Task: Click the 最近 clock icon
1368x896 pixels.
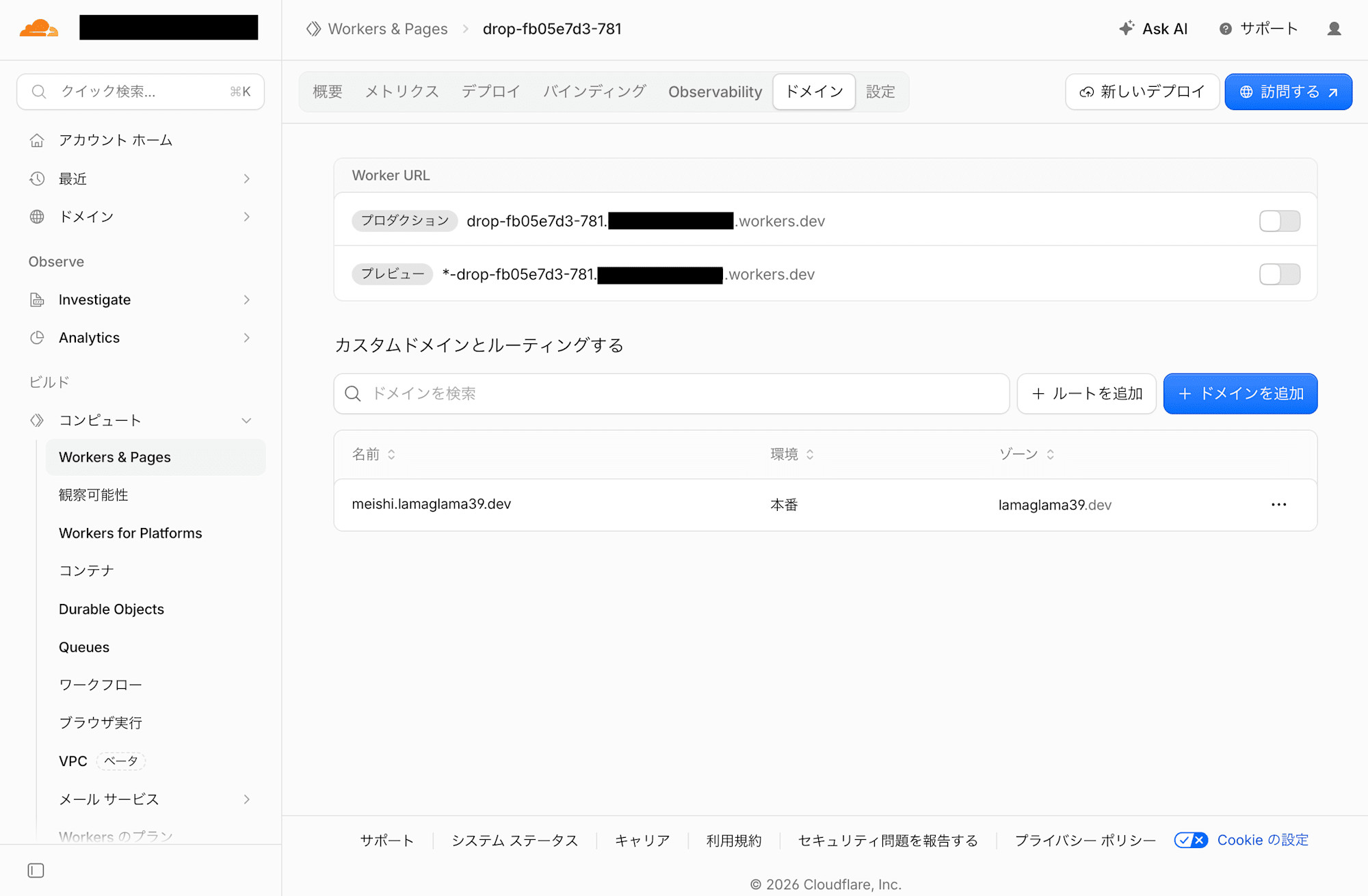Action: pyautogui.click(x=37, y=179)
